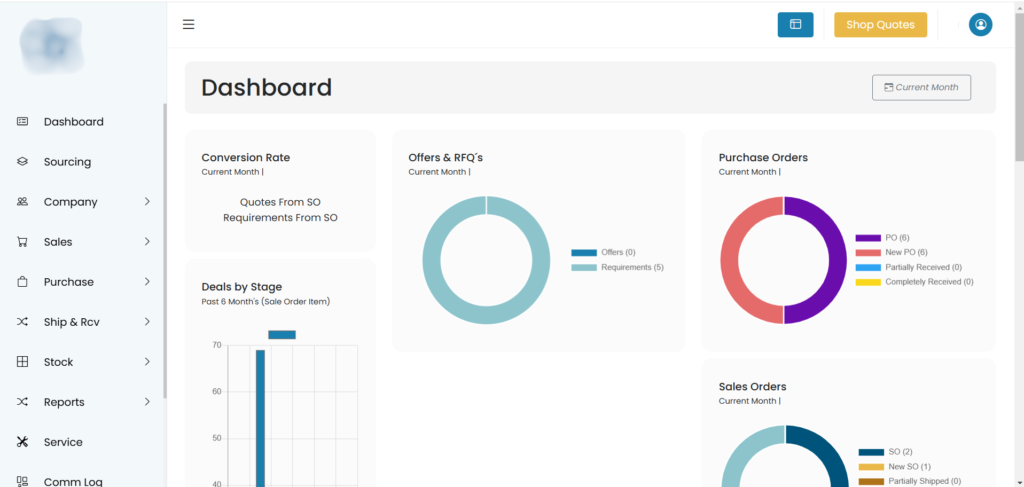Toggle Deals by Stage blue legend box

[282, 335]
